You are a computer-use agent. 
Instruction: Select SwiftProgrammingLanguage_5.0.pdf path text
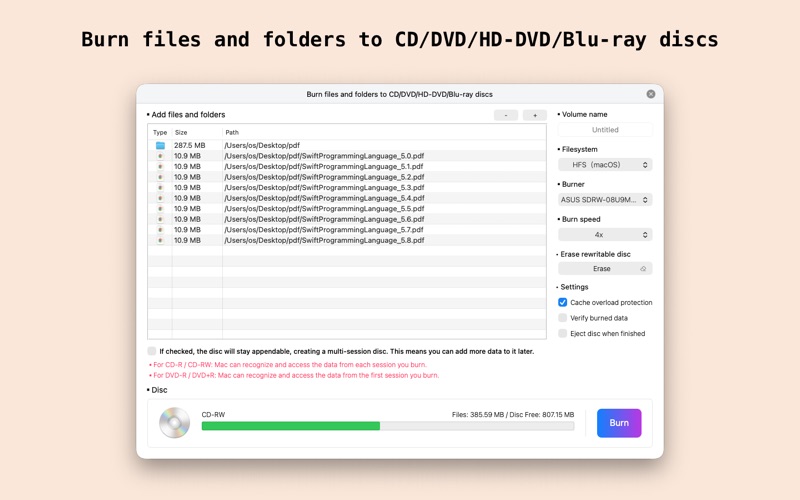click(x=324, y=156)
